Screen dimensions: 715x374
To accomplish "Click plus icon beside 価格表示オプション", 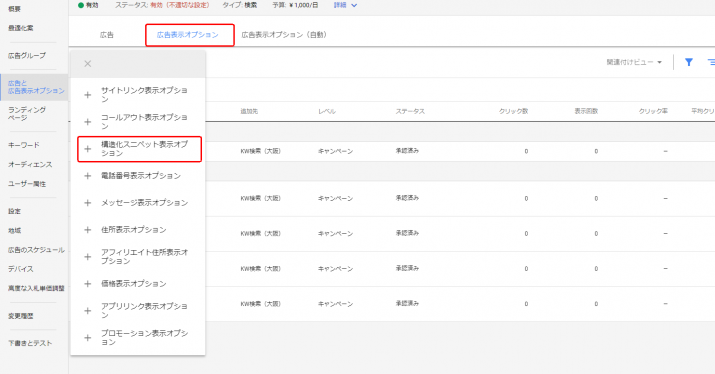I will click(88, 284).
